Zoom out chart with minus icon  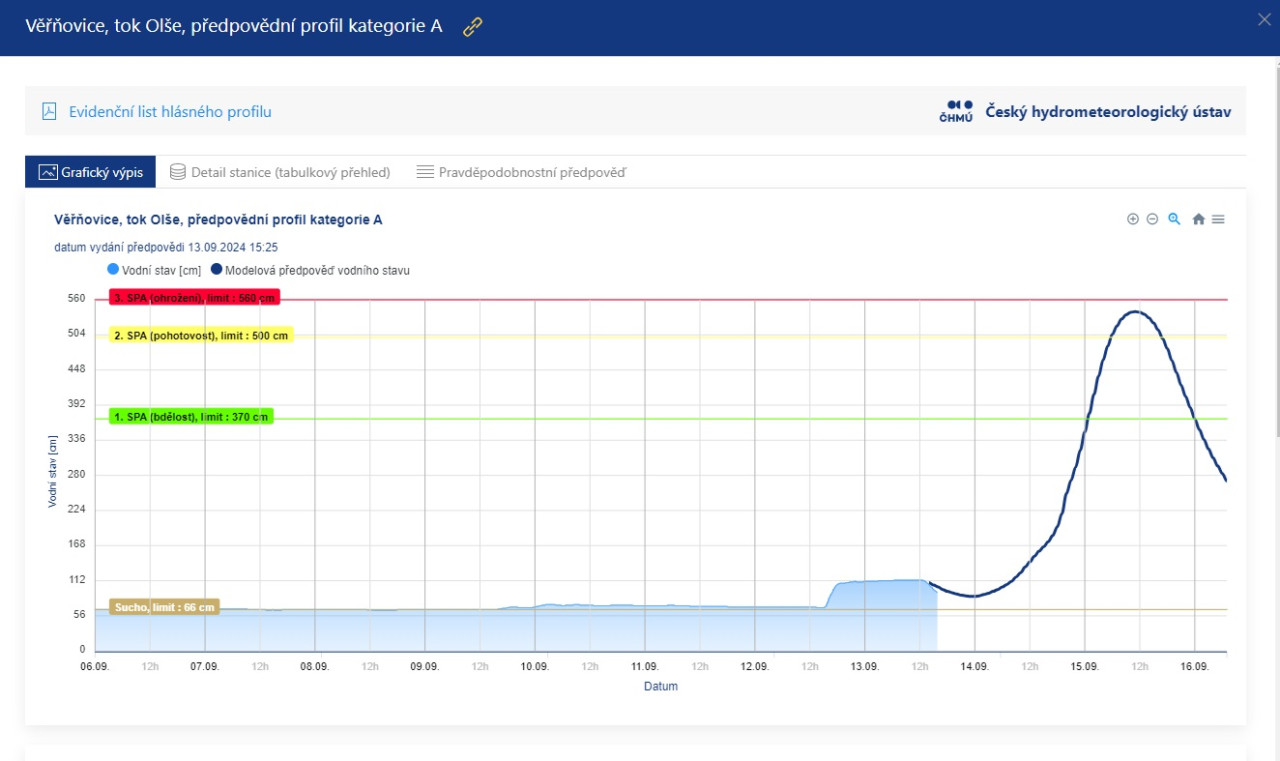coord(1152,219)
